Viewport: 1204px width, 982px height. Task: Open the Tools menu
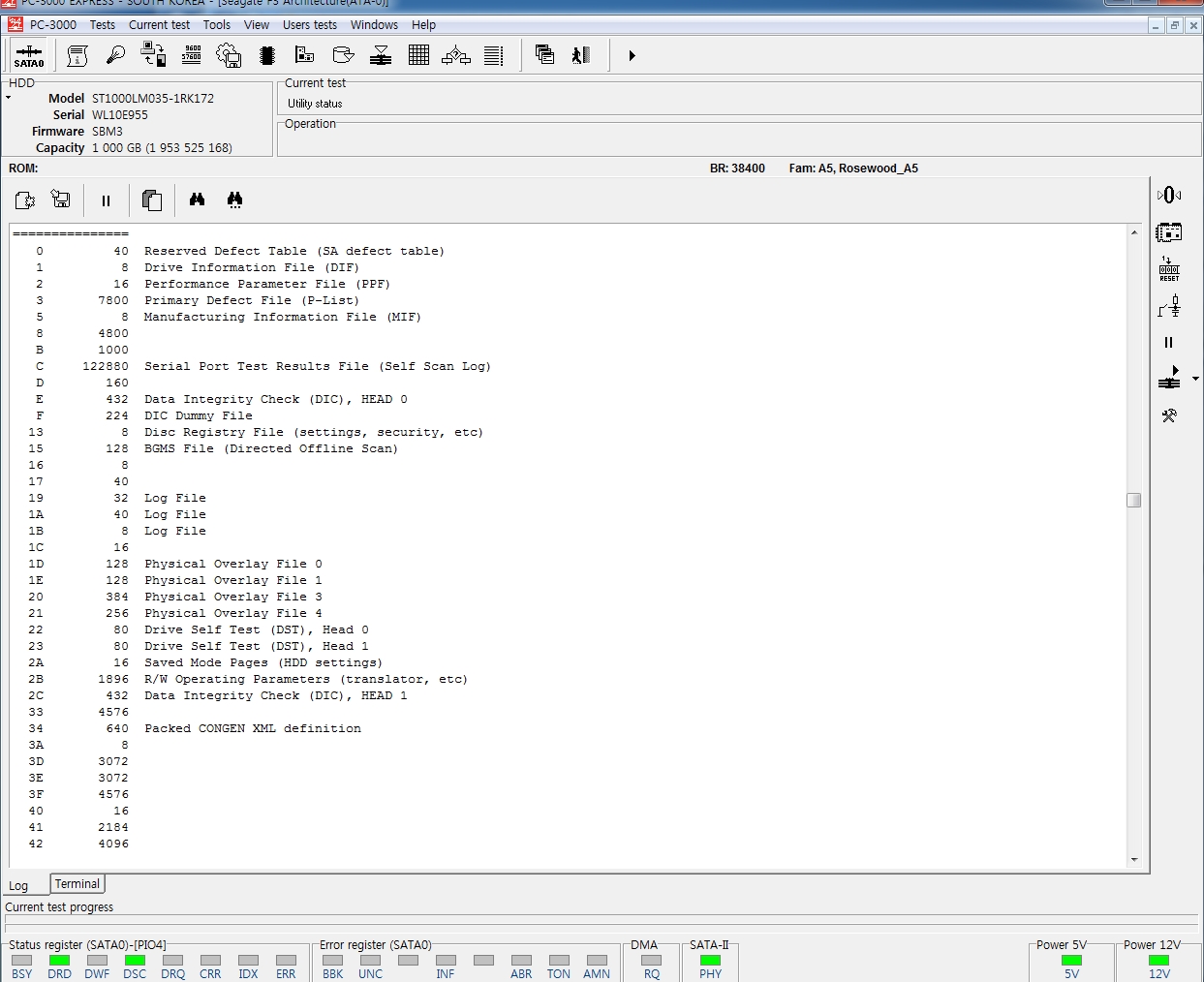pos(217,25)
